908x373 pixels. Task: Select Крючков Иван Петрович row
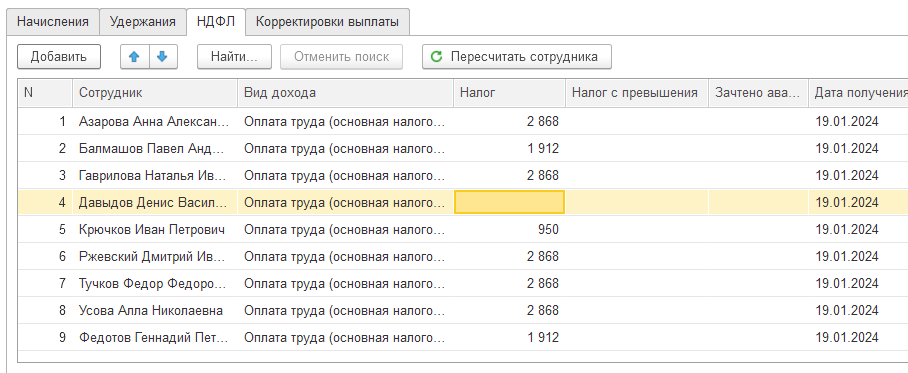click(463, 229)
